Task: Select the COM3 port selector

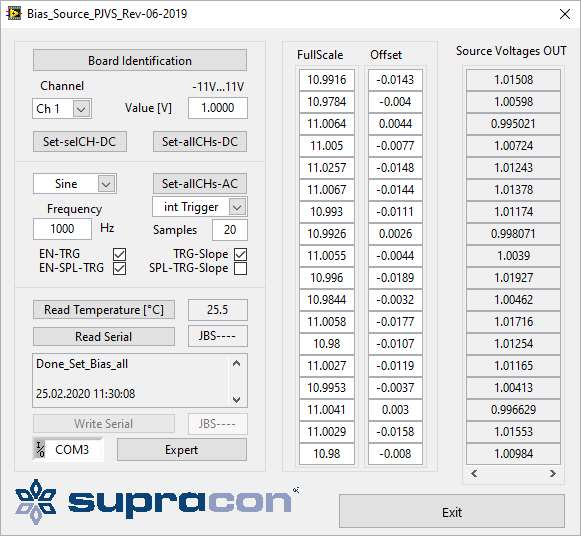Action: (69, 449)
